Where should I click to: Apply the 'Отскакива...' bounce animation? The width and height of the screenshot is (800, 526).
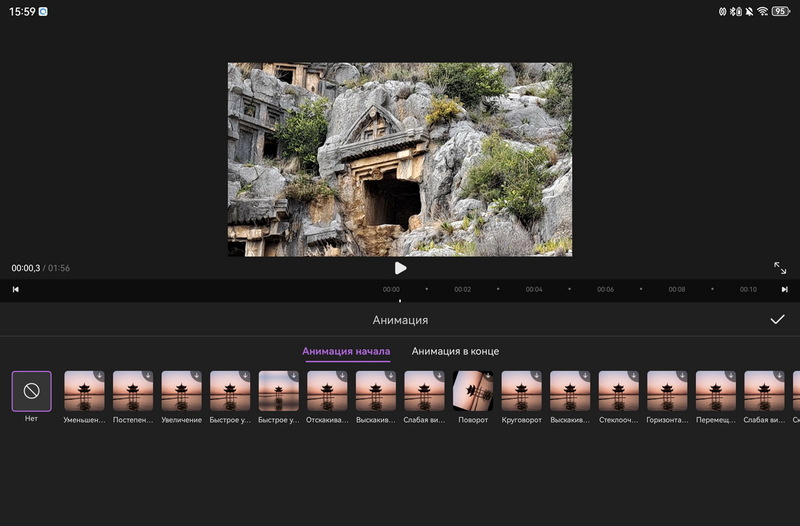(x=327, y=391)
